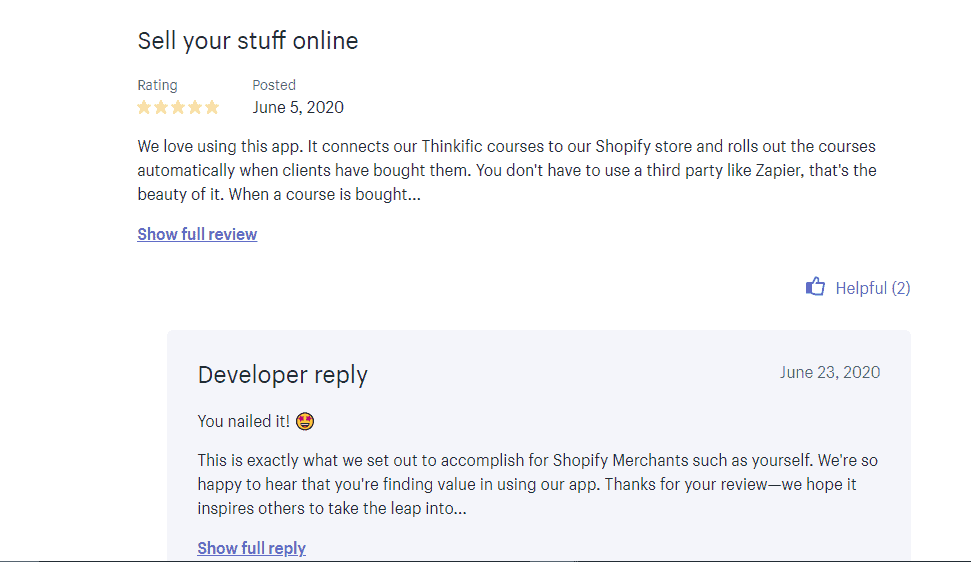
Task: Mark review as Helpful (2)
Action: point(872,288)
